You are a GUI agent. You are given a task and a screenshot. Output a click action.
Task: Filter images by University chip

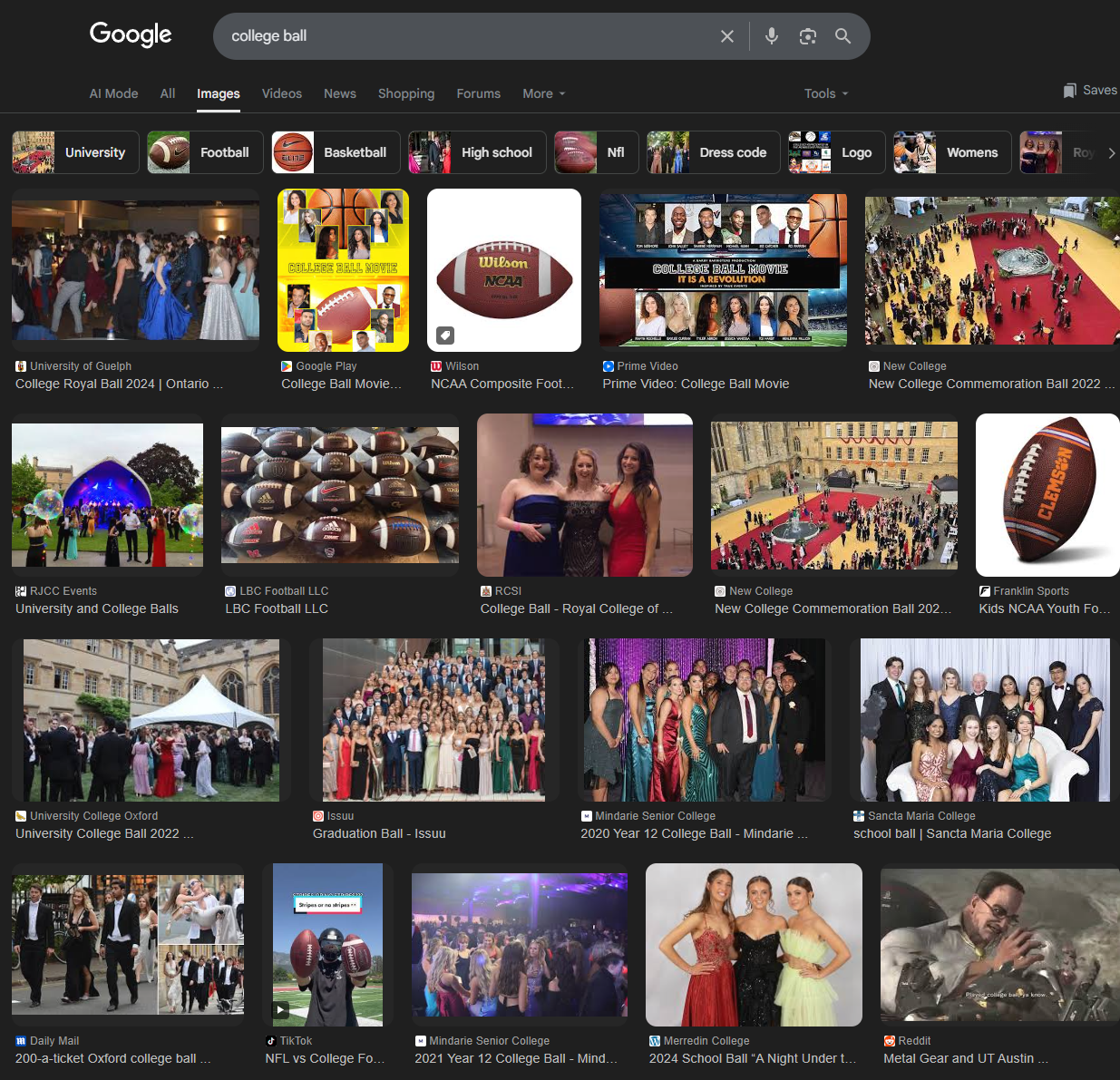click(x=75, y=152)
